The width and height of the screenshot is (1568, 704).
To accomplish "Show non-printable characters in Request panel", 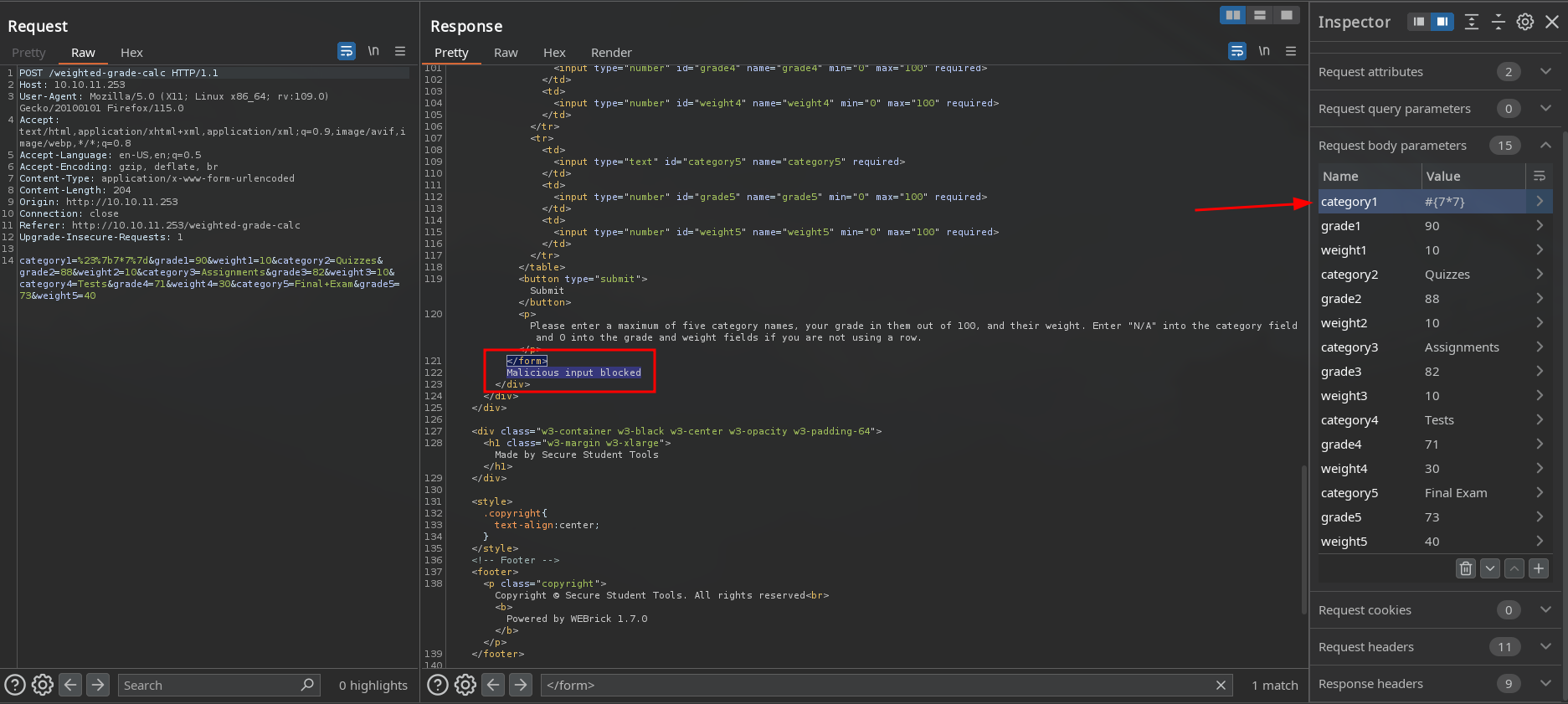I will tap(373, 51).
